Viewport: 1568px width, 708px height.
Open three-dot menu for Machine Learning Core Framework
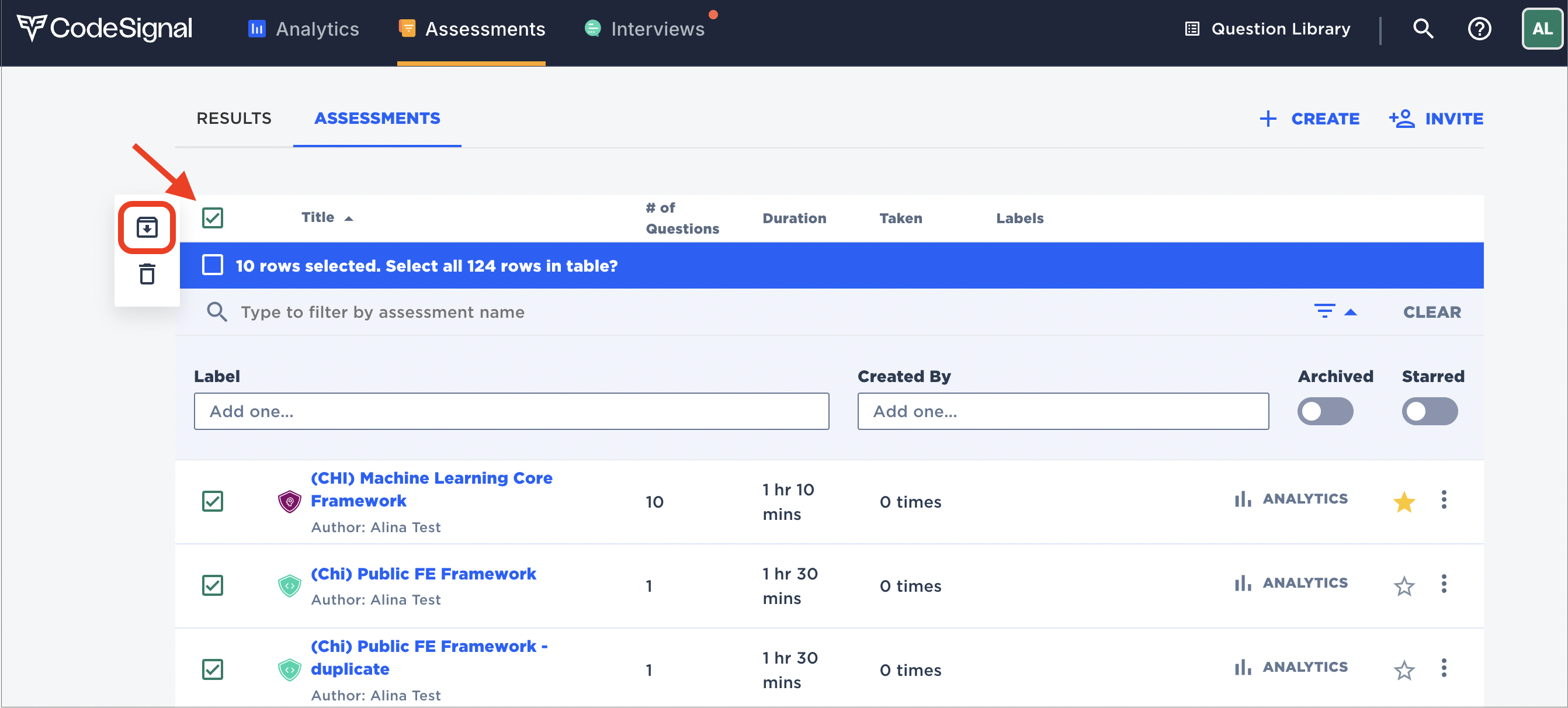click(1443, 500)
